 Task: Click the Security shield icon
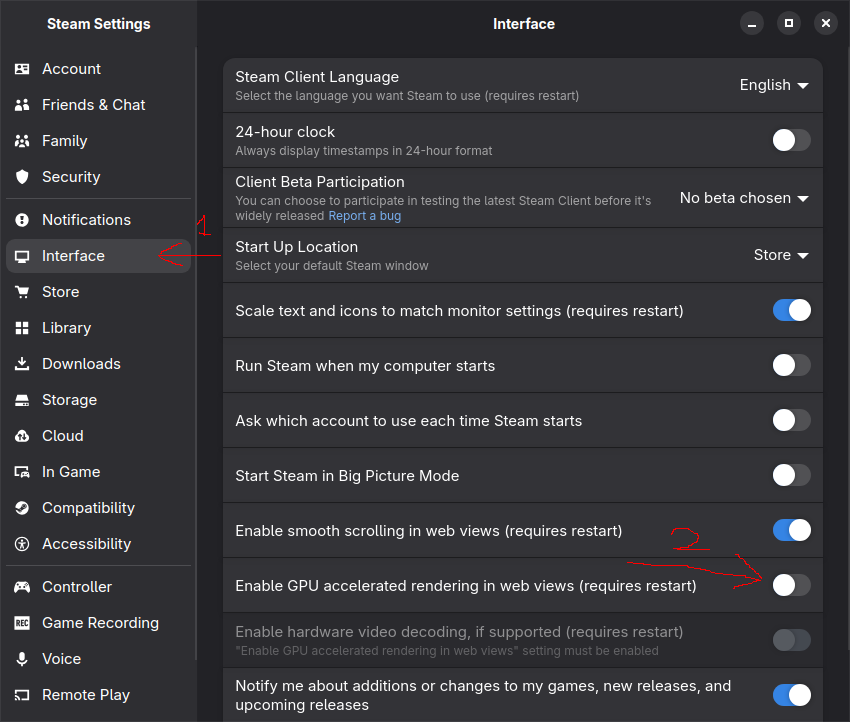(x=22, y=177)
